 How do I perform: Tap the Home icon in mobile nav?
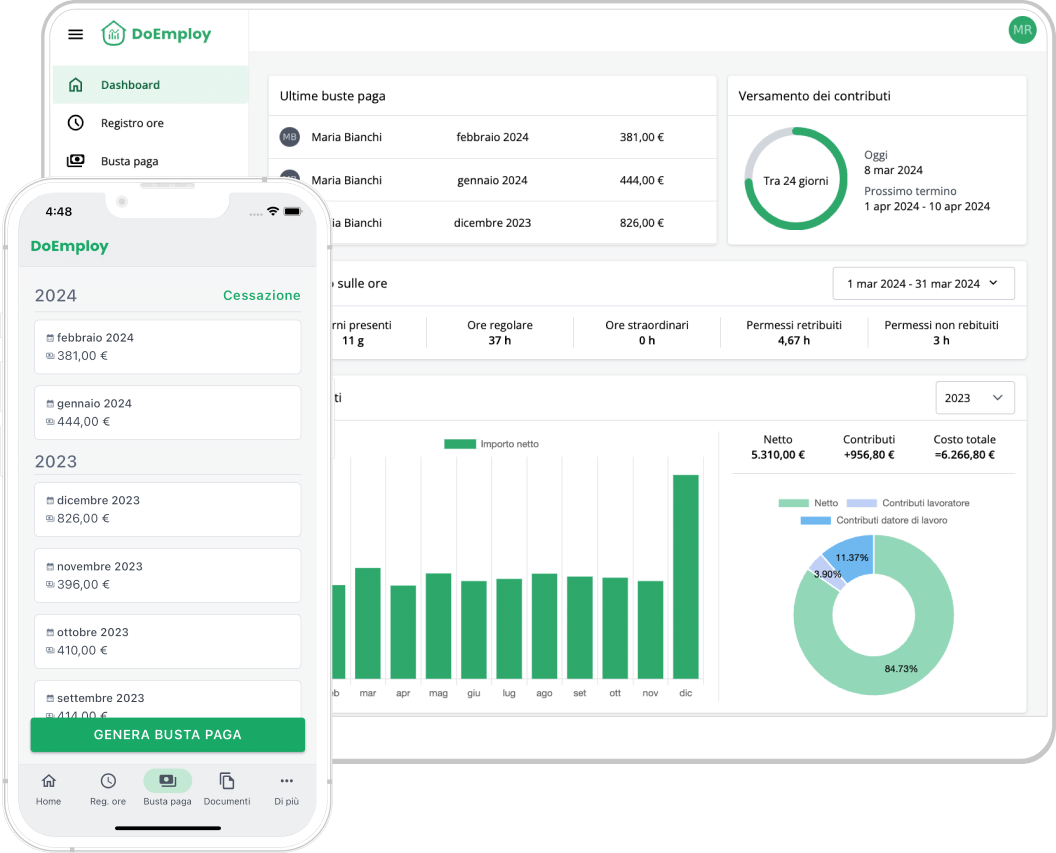48,781
